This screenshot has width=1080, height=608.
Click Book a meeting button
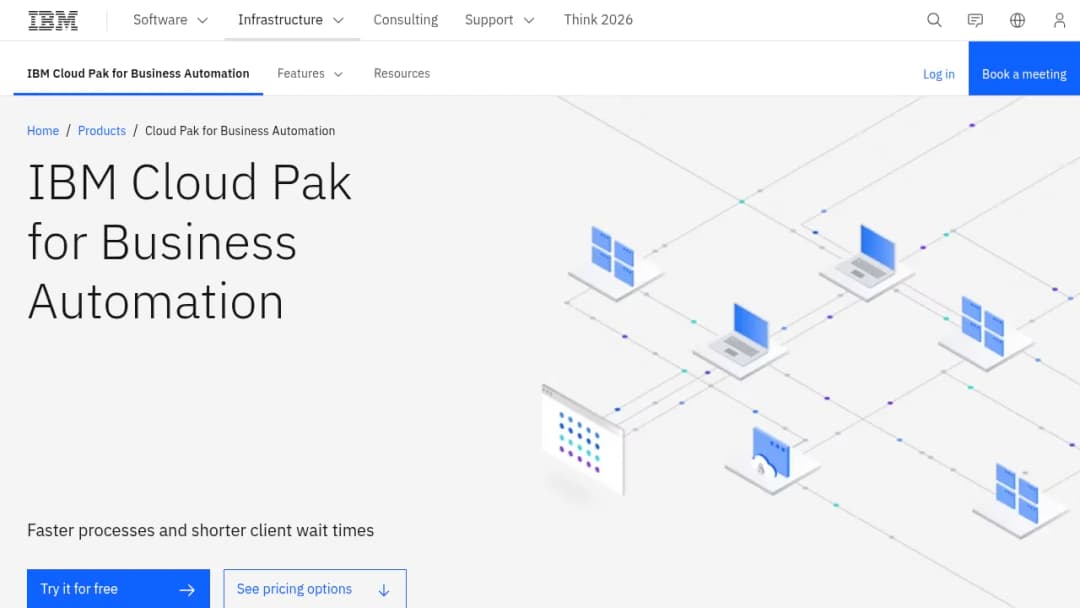[x=1024, y=68]
